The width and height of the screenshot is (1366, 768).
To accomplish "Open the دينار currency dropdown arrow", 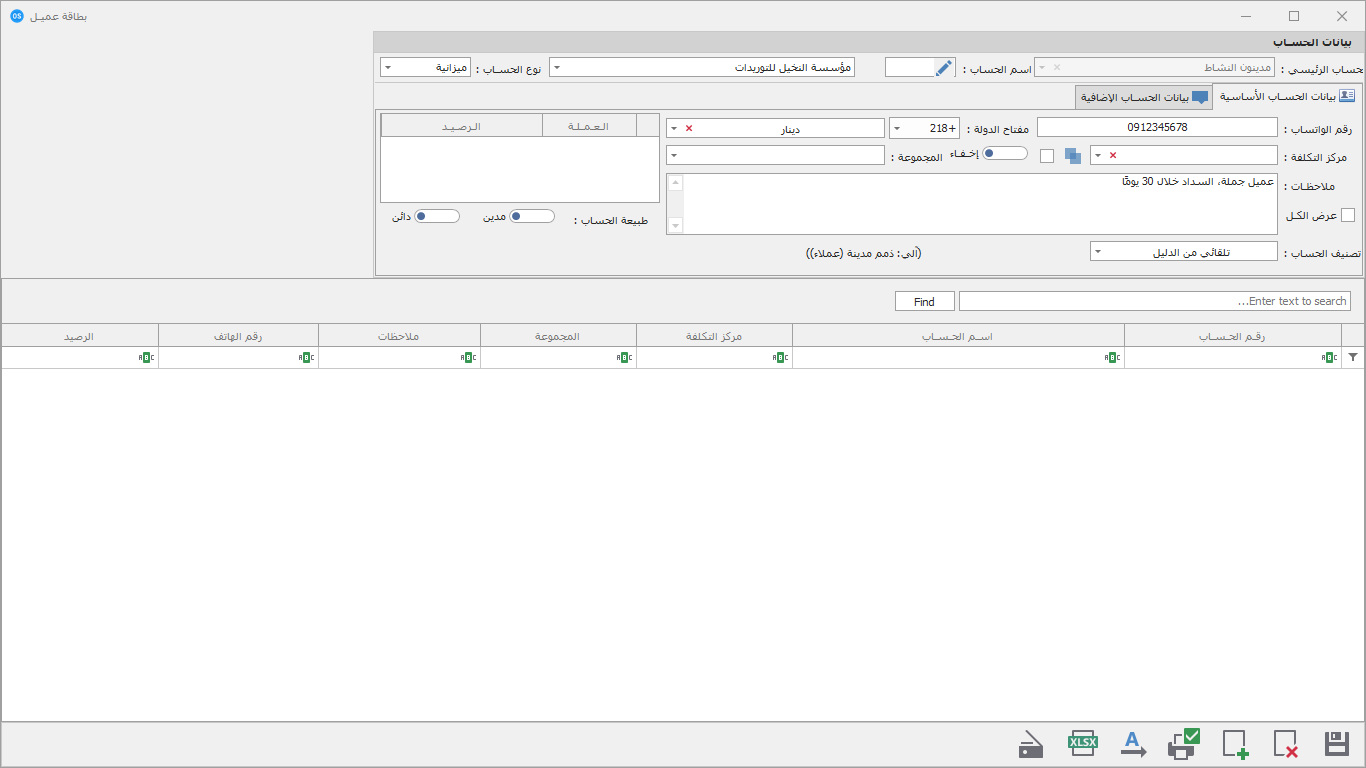I will (674, 128).
